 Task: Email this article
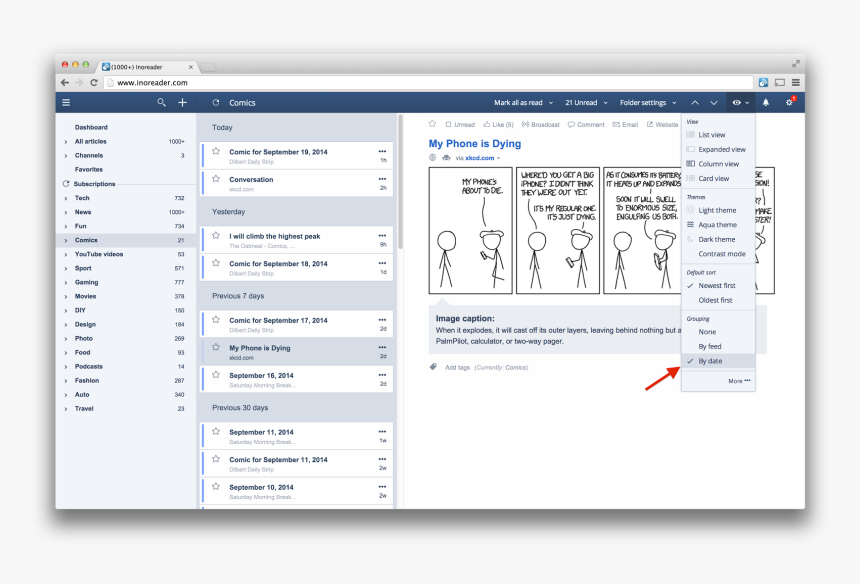[625, 124]
